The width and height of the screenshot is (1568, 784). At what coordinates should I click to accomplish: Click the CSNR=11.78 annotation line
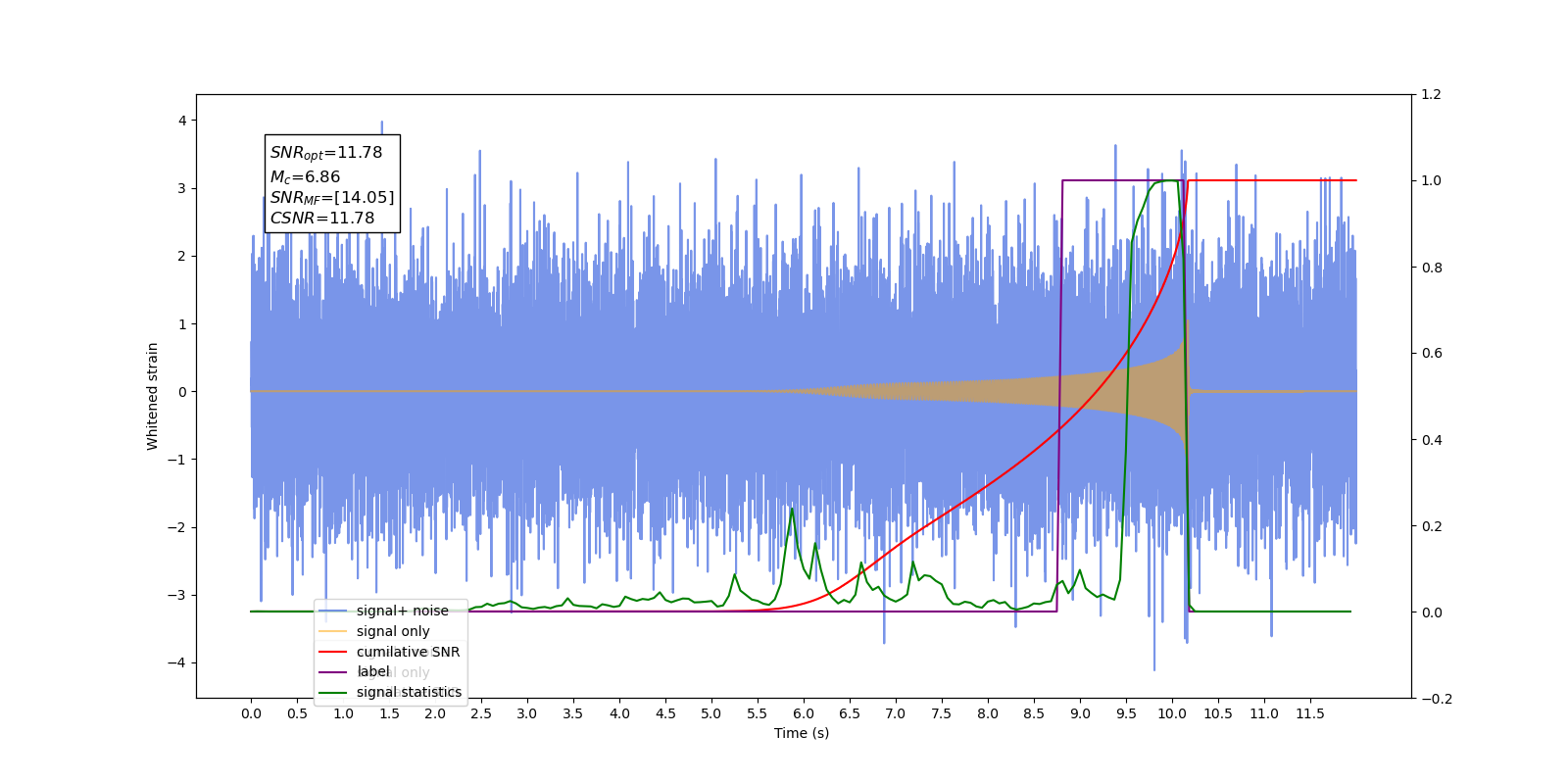tap(322, 219)
